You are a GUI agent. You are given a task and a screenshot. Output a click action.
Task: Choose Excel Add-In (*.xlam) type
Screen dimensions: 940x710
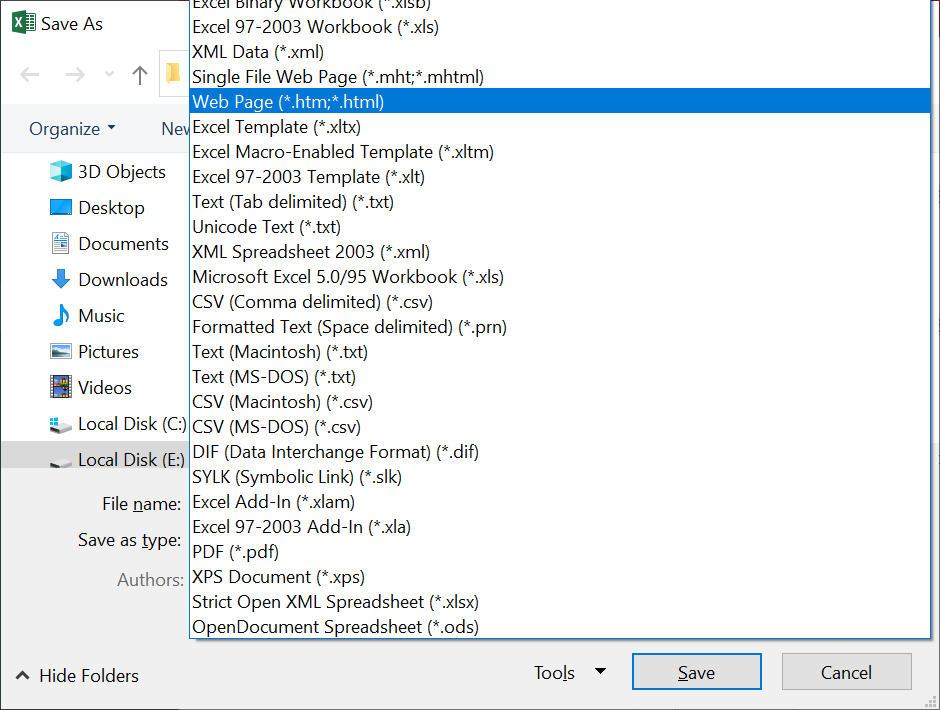coord(560,501)
